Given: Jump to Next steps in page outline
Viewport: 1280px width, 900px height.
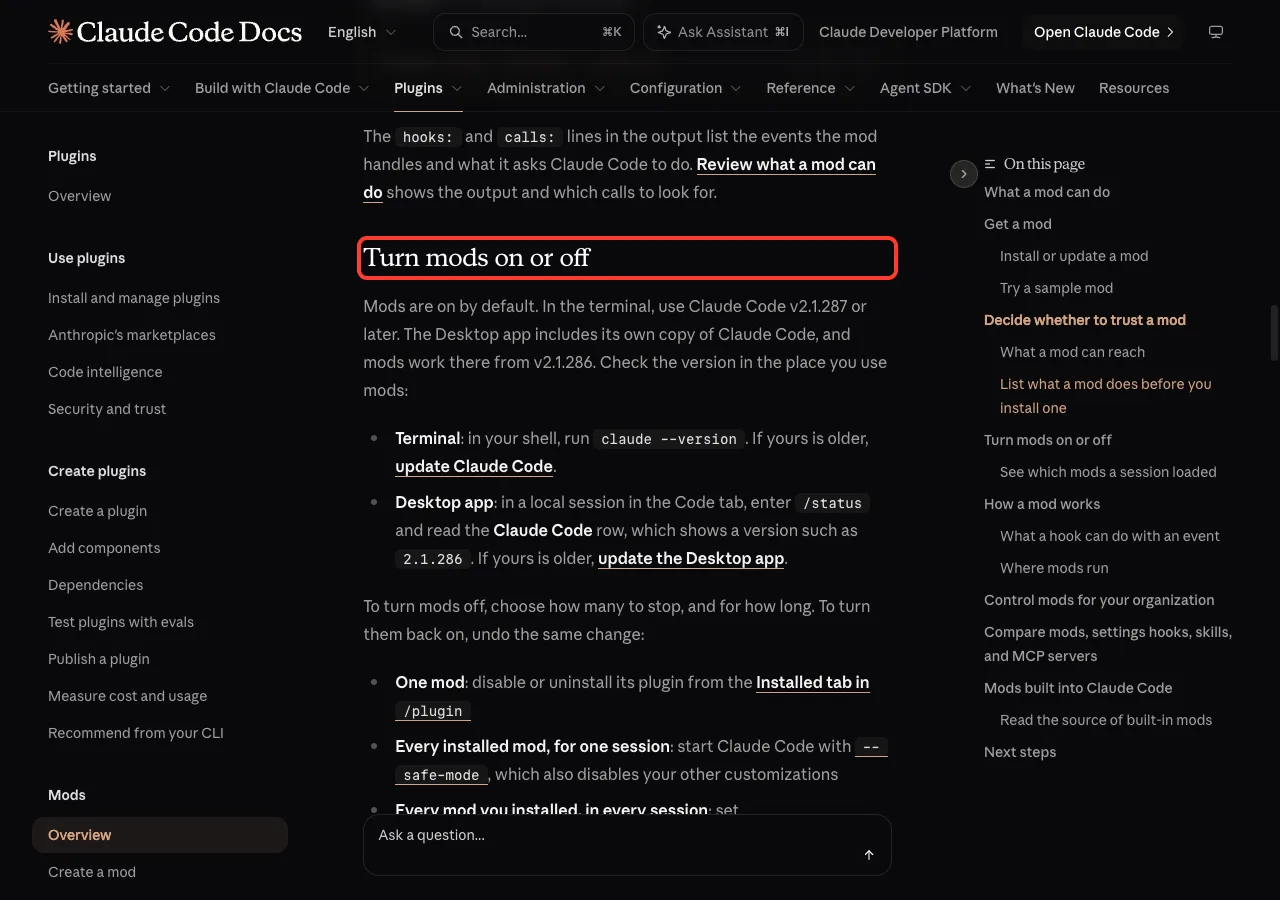Looking at the screenshot, I should point(1020,752).
